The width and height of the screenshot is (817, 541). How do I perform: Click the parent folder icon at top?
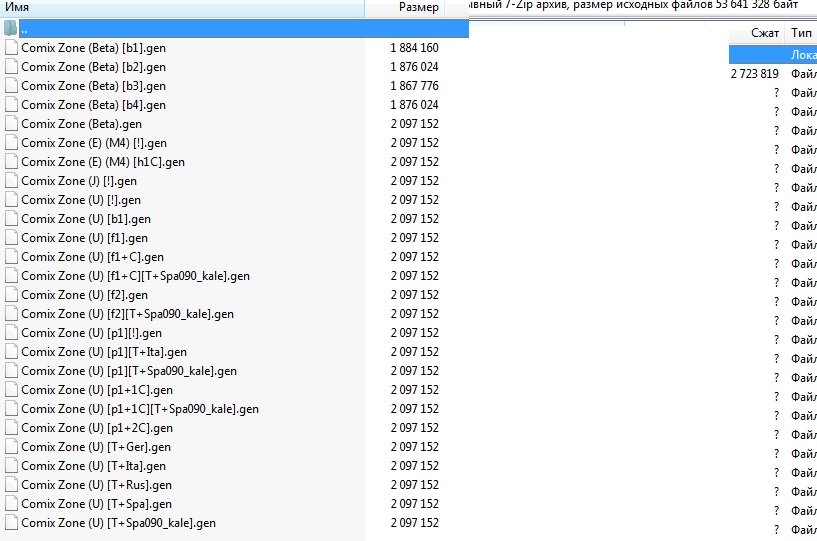click(x=10, y=28)
